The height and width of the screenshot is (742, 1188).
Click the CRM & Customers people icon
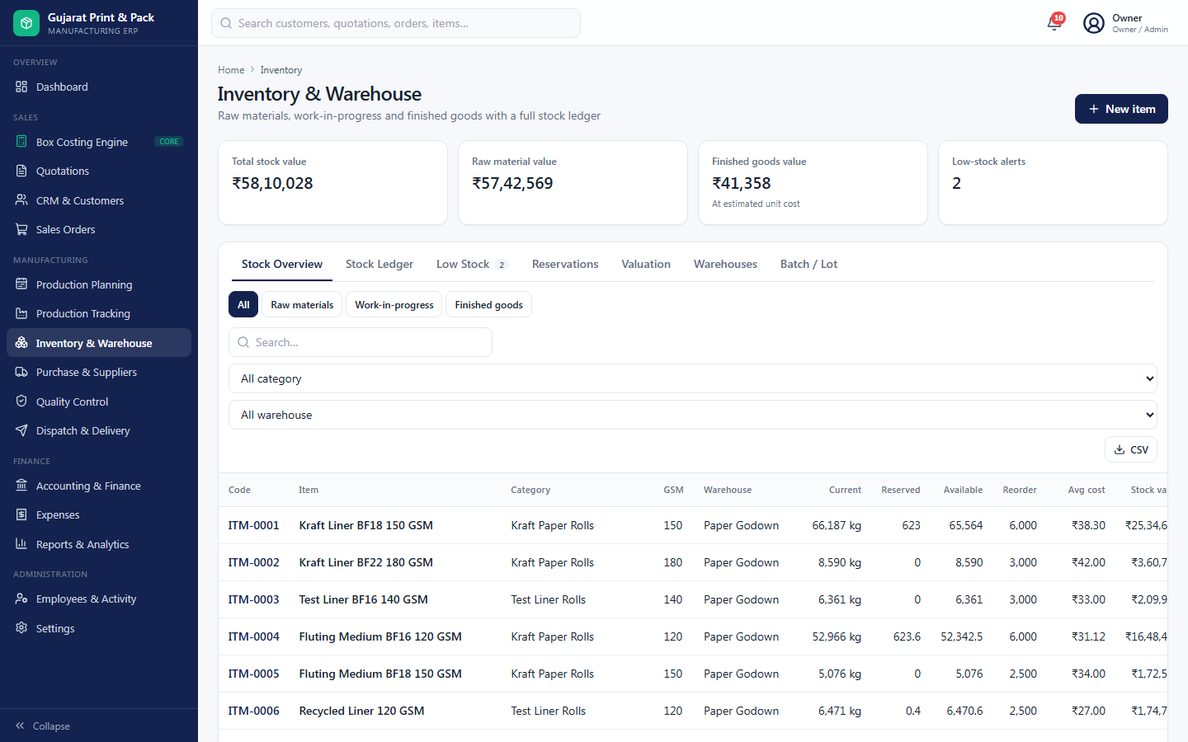pyautogui.click(x=21, y=200)
